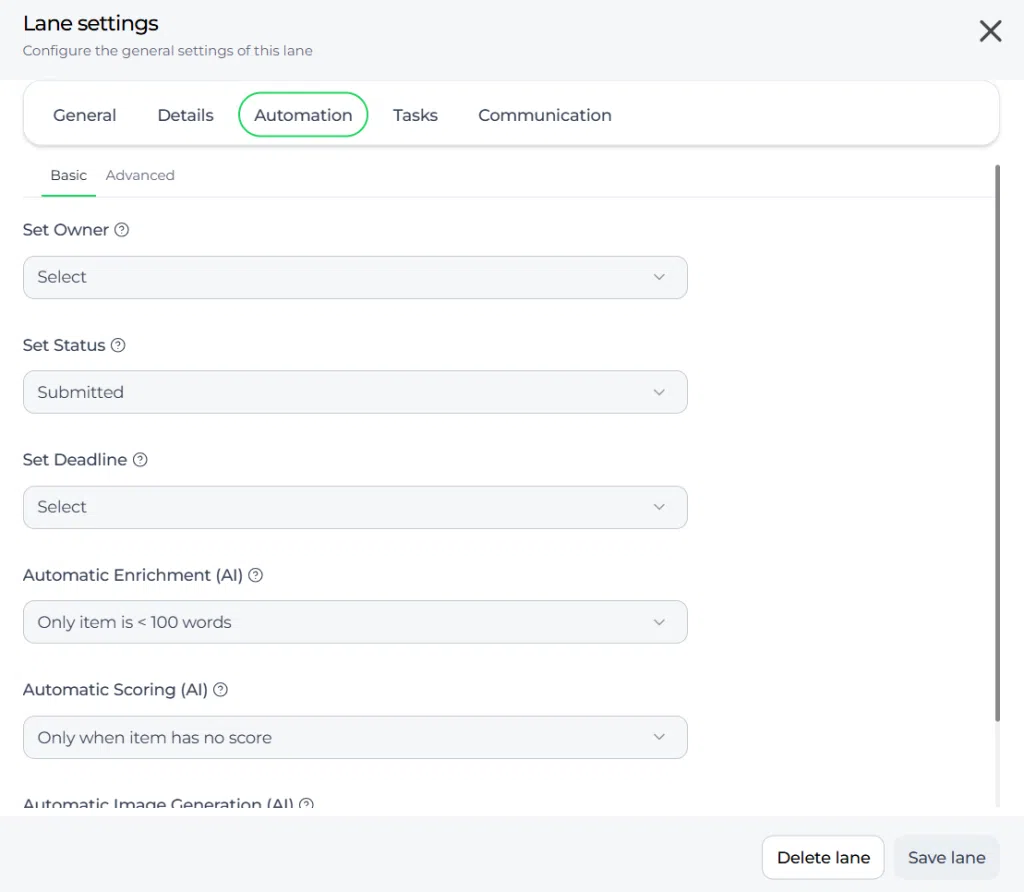This screenshot has width=1024, height=892.
Task: Switch to the Advanced sub-tab
Action: click(x=140, y=176)
